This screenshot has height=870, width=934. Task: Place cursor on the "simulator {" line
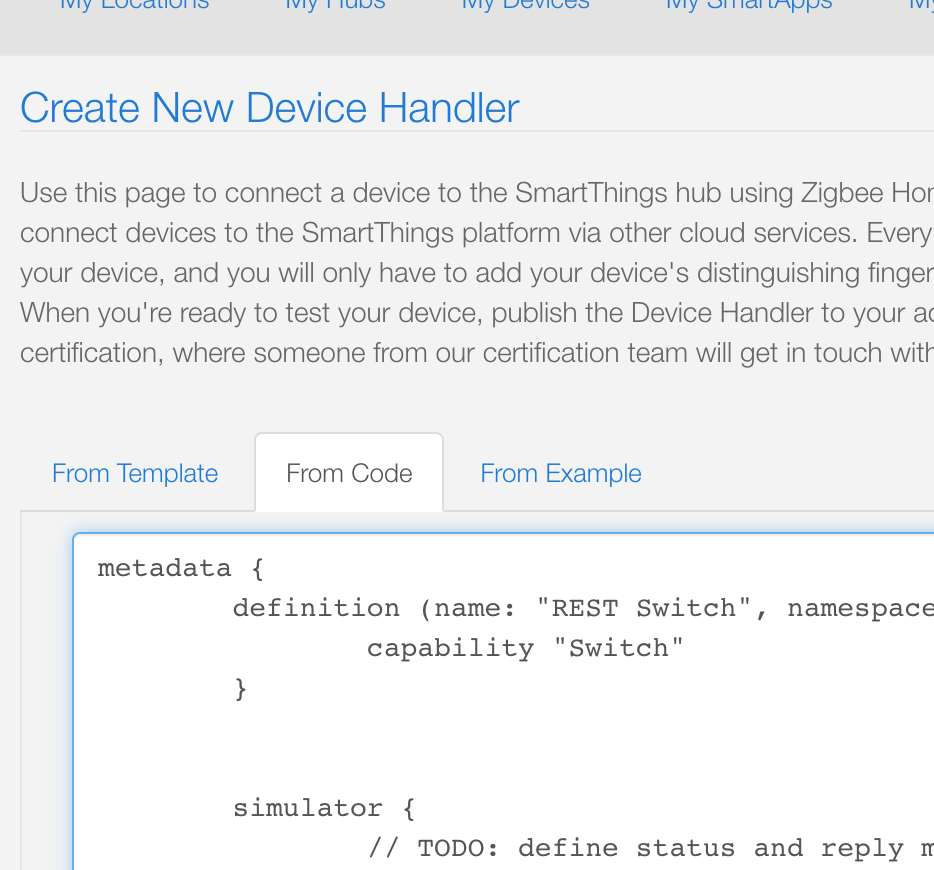[323, 808]
